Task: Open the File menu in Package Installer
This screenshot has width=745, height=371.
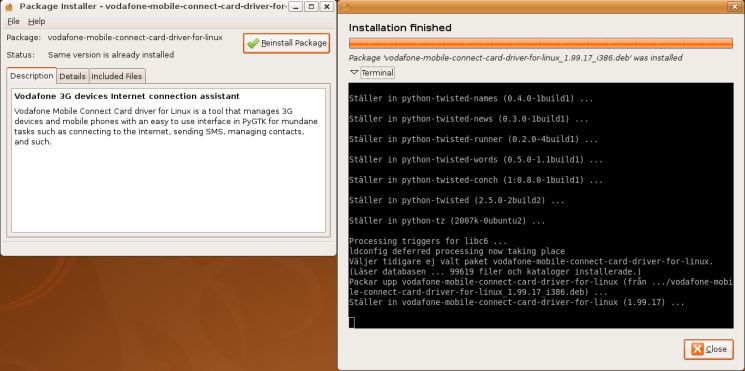Action: point(13,21)
